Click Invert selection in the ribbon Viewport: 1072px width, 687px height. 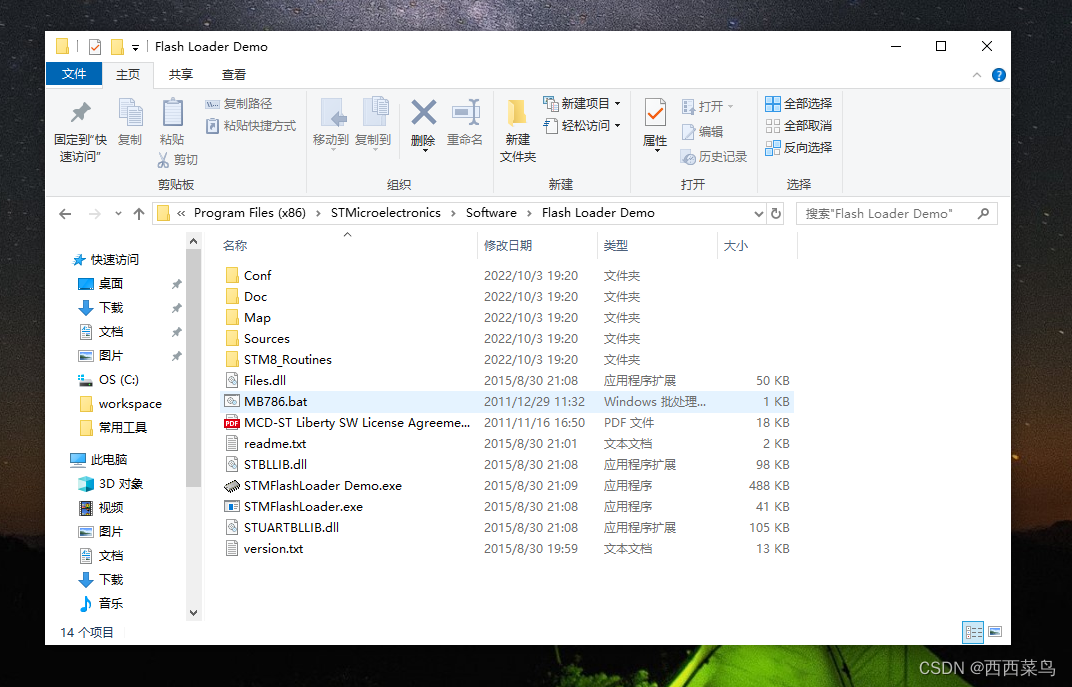799,148
